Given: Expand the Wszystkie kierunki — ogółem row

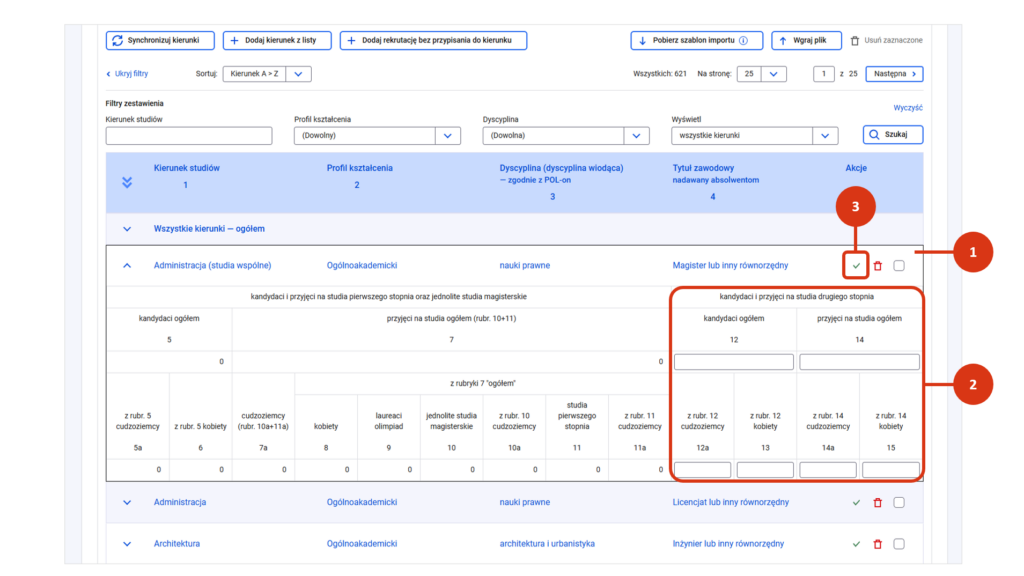Looking at the screenshot, I should point(127,229).
